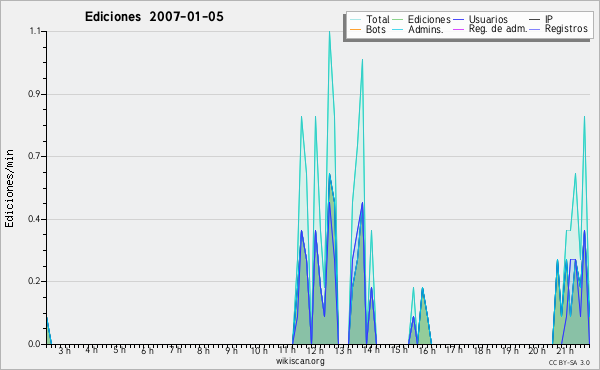Image resolution: width=600 pixels, height=370 pixels.
Task: Click the Registros legend line
Action: coord(535,29)
